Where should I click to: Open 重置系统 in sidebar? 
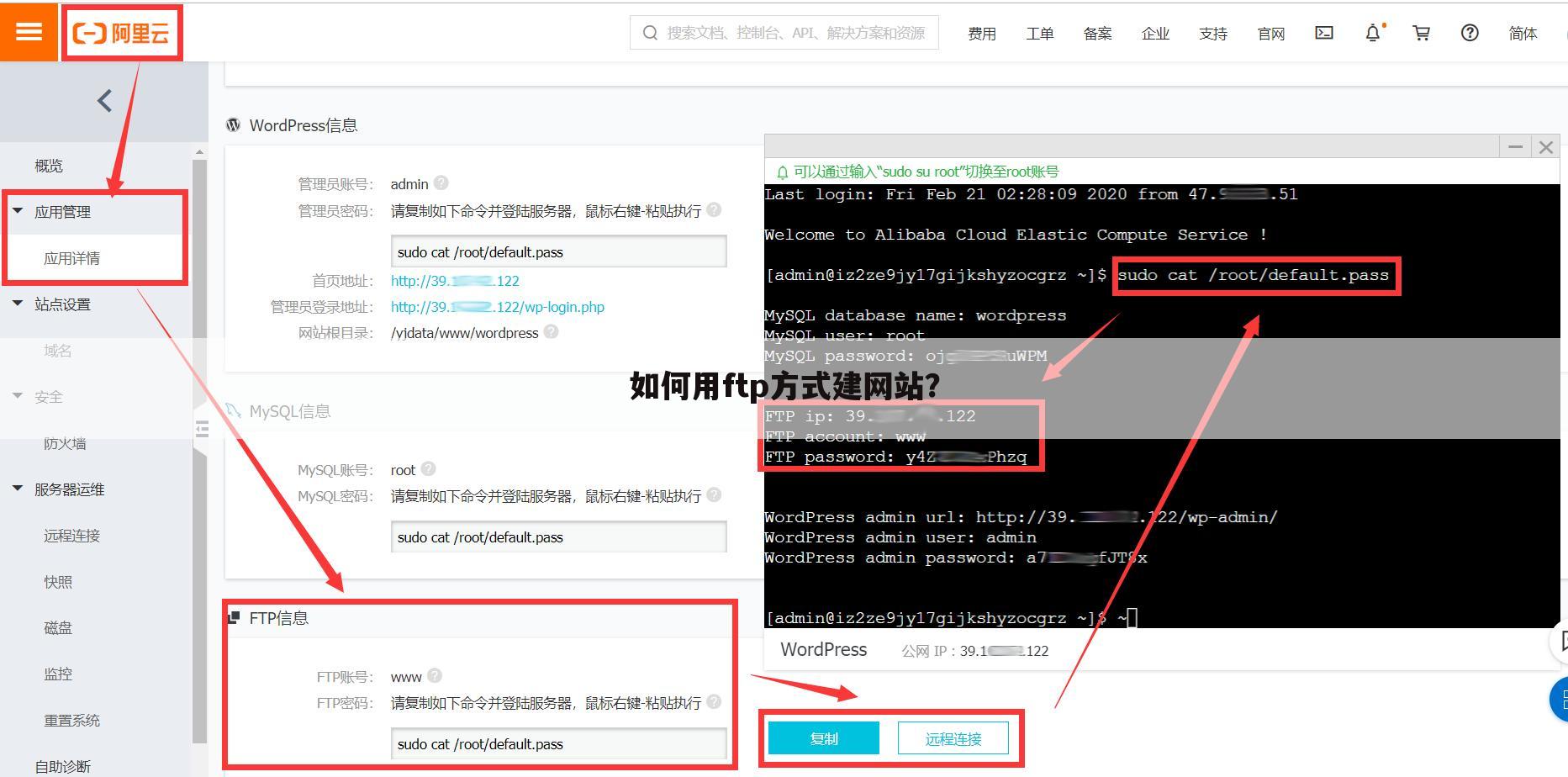tap(72, 721)
